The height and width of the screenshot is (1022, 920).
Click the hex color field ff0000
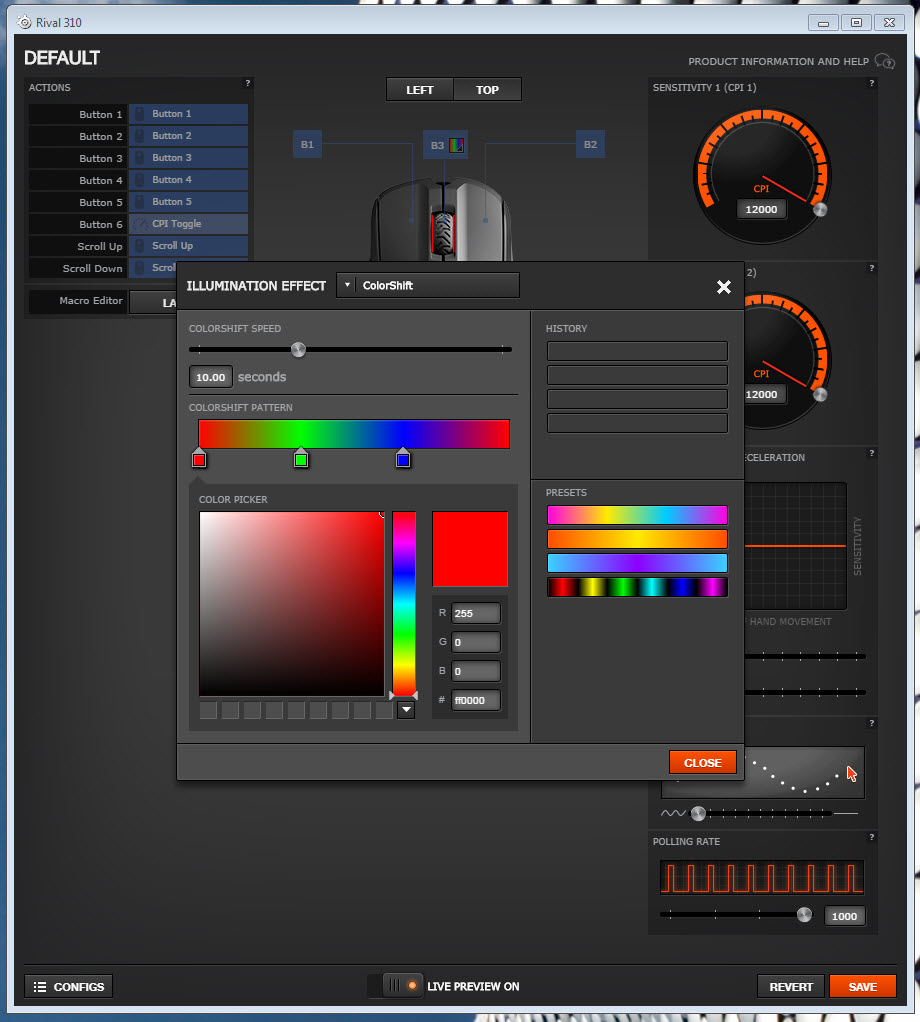(476, 700)
